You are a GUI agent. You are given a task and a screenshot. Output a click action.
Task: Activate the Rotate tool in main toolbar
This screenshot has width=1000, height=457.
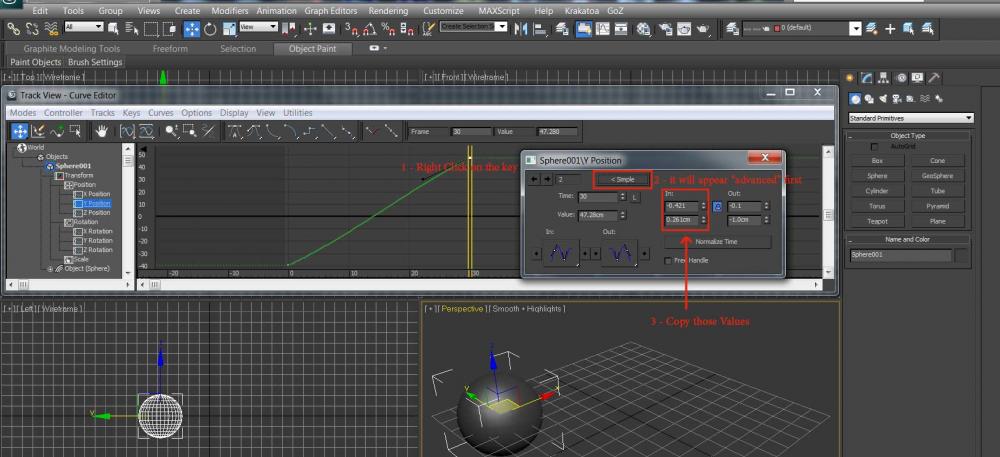(210, 29)
